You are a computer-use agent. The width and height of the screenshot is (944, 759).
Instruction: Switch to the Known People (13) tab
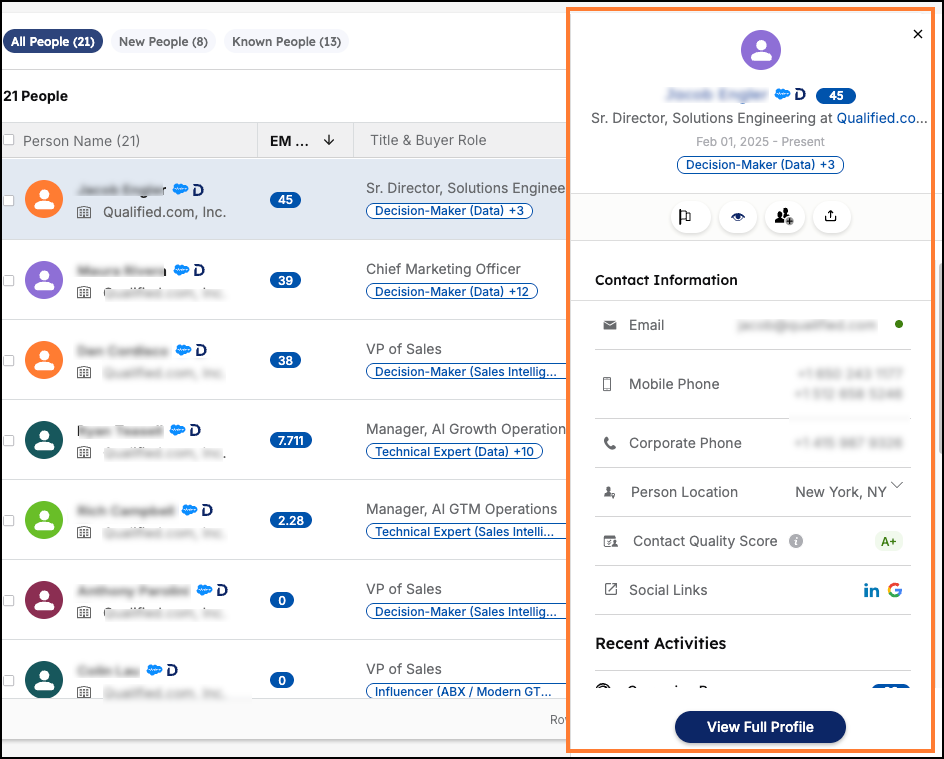click(286, 42)
